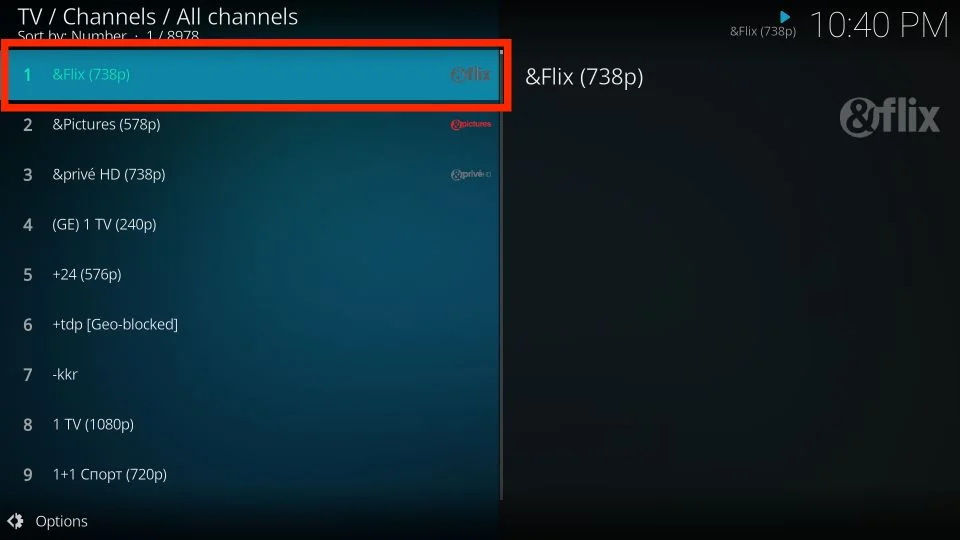The width and height of the screenshot is (960, 540).
Task: Click the now playing &Flix (738p) label
Action: tap(763, 31)
